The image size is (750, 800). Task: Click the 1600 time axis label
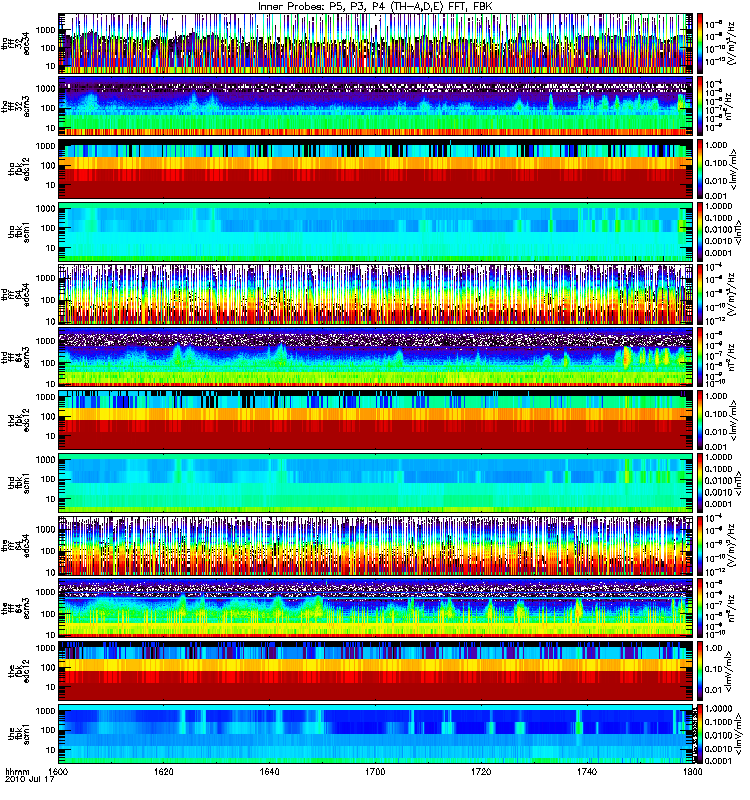pyautogui.click(x=58, y=771)
